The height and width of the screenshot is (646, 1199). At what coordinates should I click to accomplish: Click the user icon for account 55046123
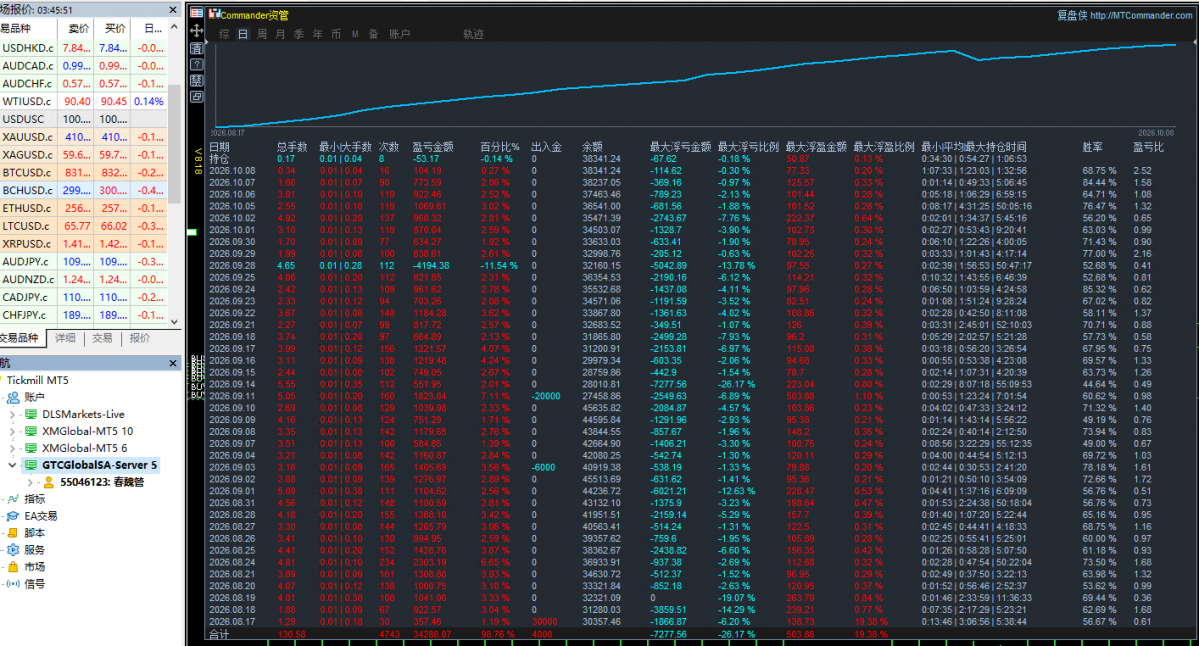tap(48, 482)
